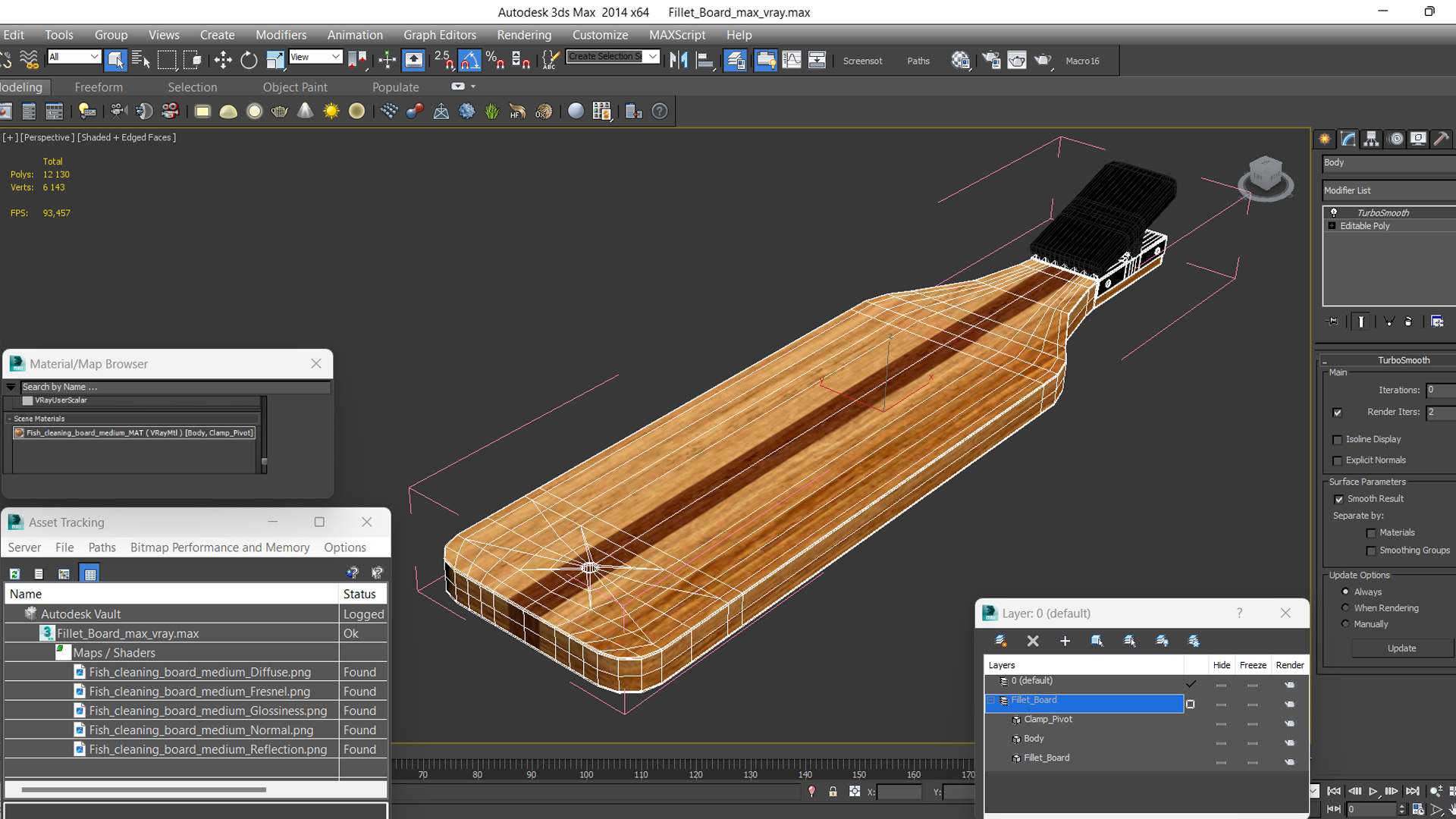The width and height of the screenshot is (1456, 819).
Task: Toggle the Percent Snap icon
Action: (x=495, y=60)
